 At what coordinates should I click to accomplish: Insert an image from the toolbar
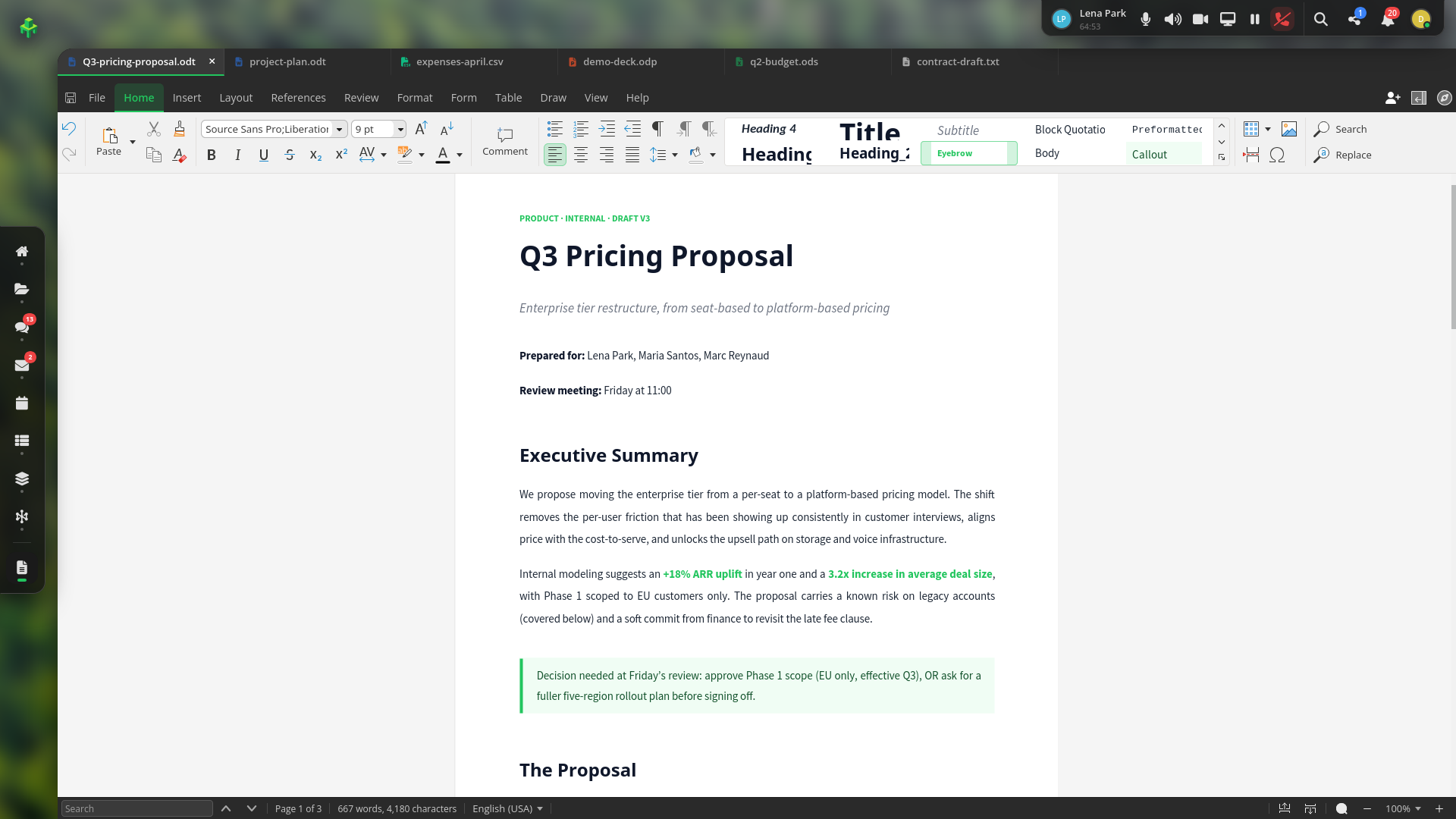pyautogui.click(x=1289, y=129)
